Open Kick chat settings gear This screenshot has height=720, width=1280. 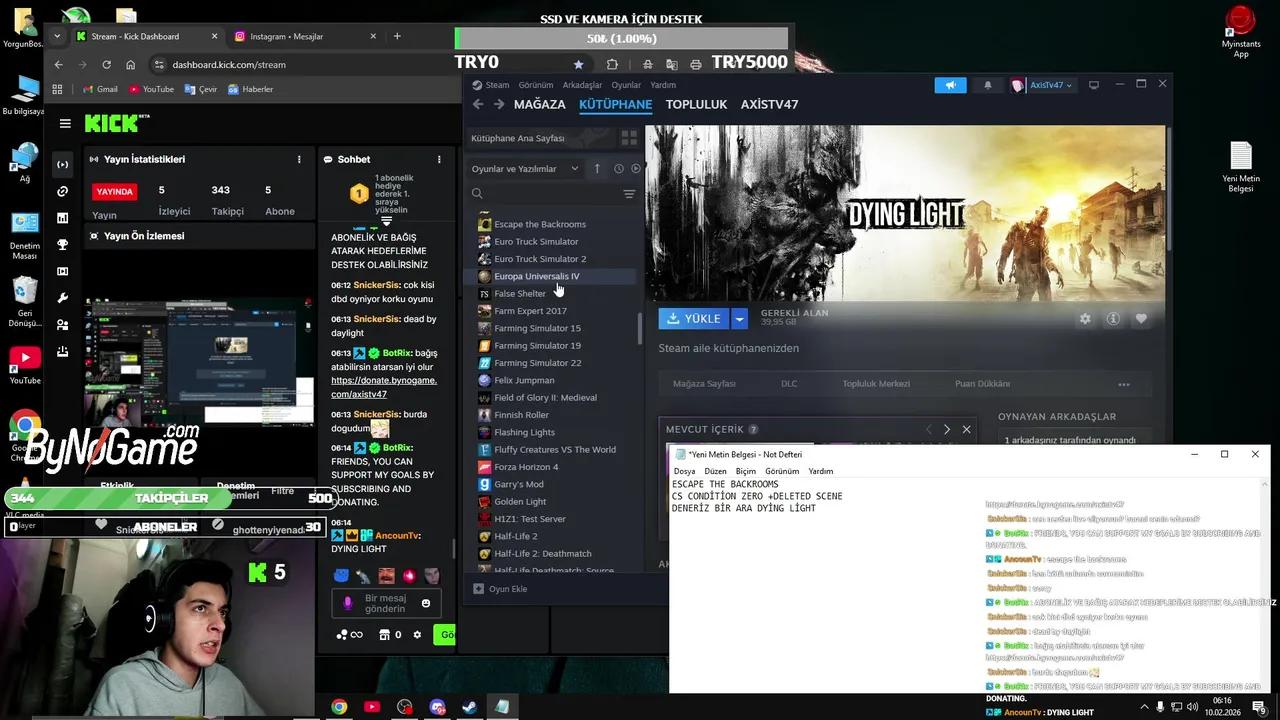(417, 635)
